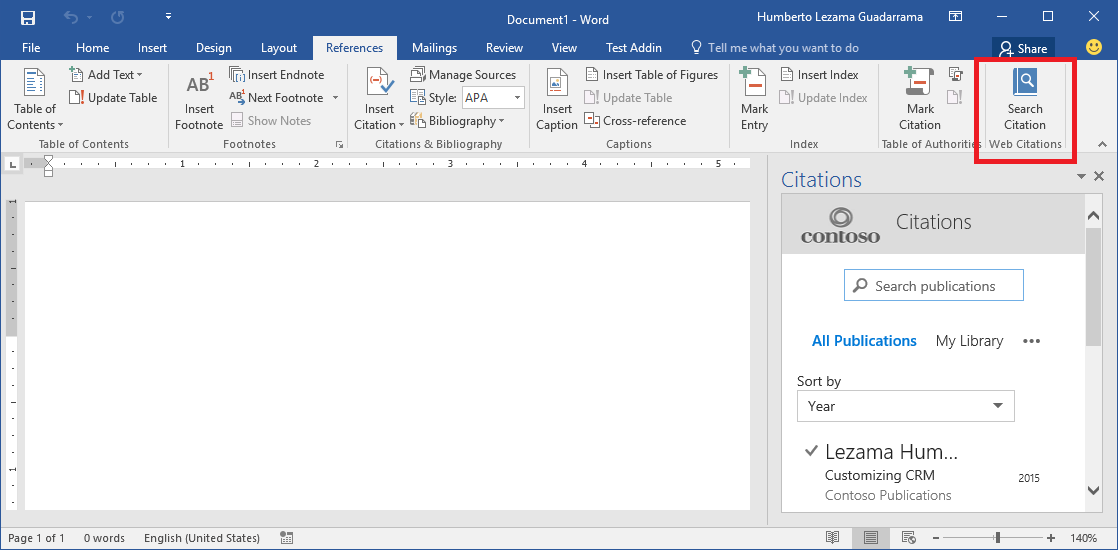The height and width of the screenshot is (550, 1118).
Task: Click the pane scrollbar up arrow
Action: tap(1094, 215)
